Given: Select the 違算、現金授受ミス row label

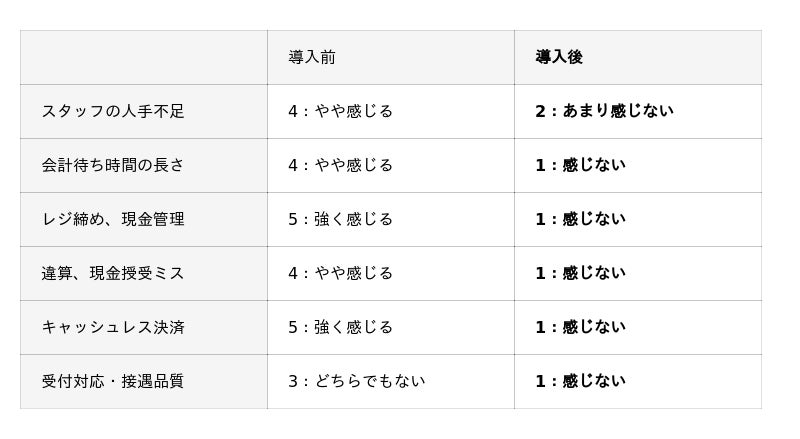Looking at the screenshot, I should pyautogui.click(x=113, y=273).
